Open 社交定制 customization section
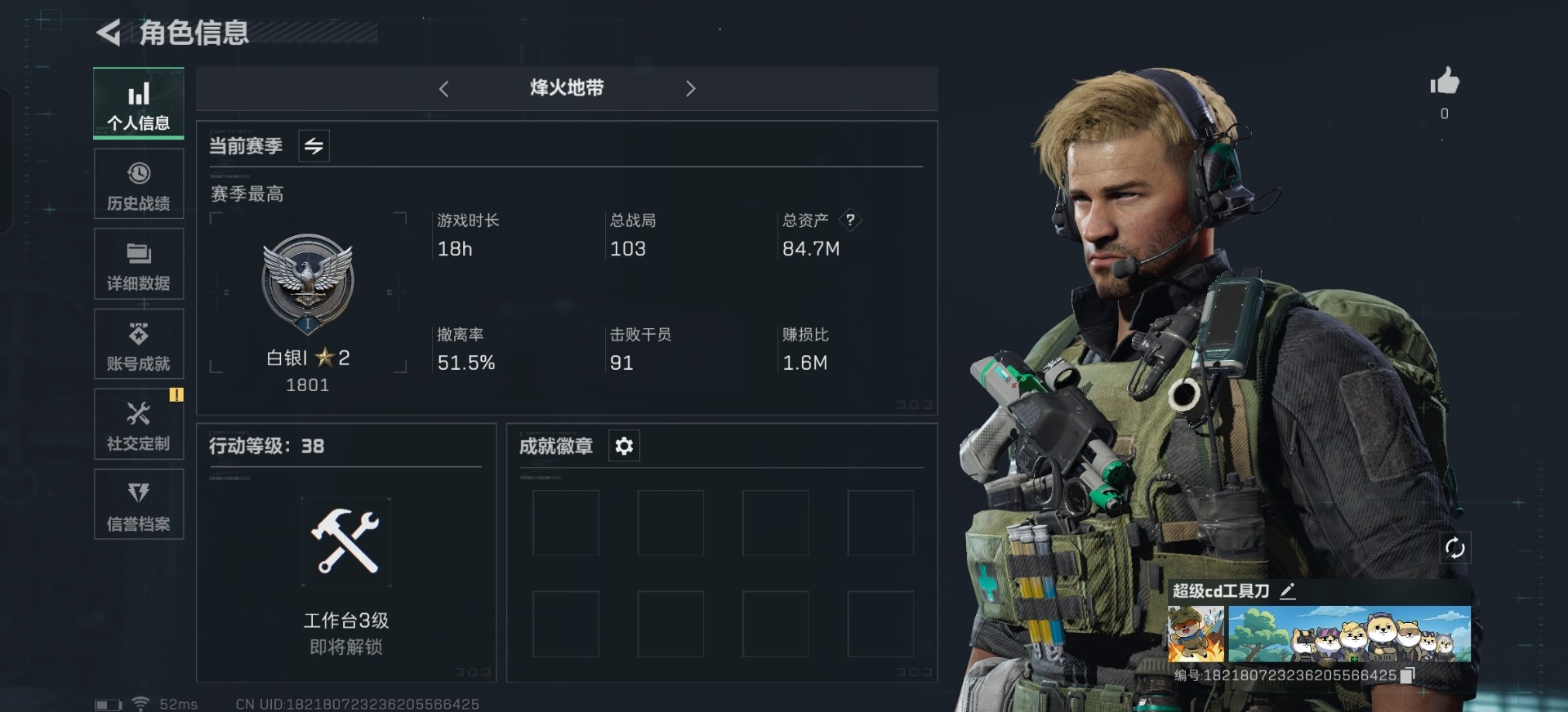 [138, 425]
